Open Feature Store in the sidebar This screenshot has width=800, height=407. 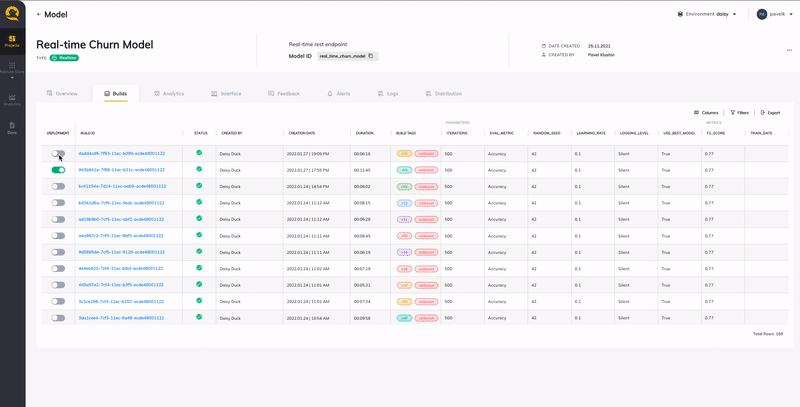tap(12, 70)
